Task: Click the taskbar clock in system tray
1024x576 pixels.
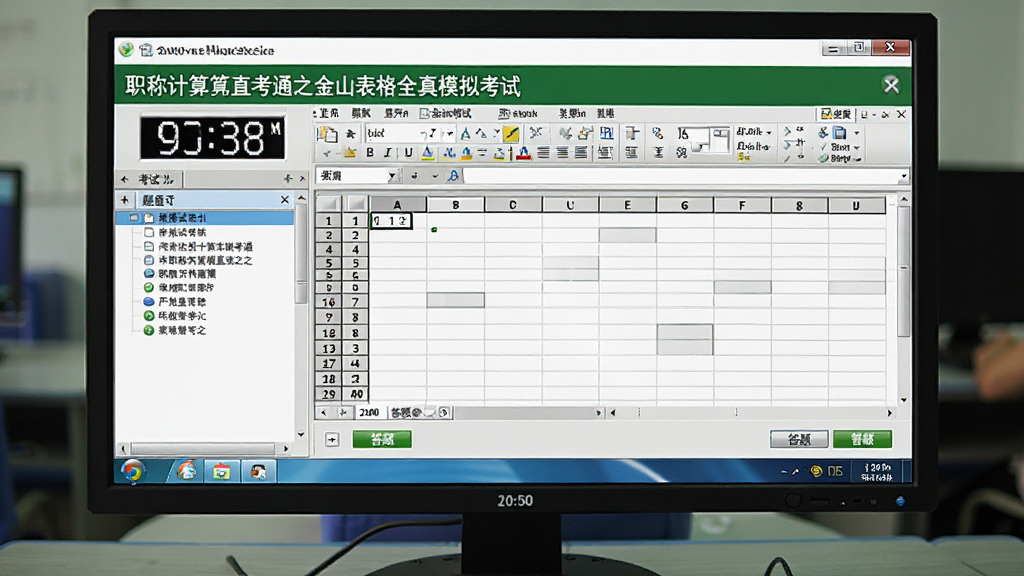Action: coord(876,472)
